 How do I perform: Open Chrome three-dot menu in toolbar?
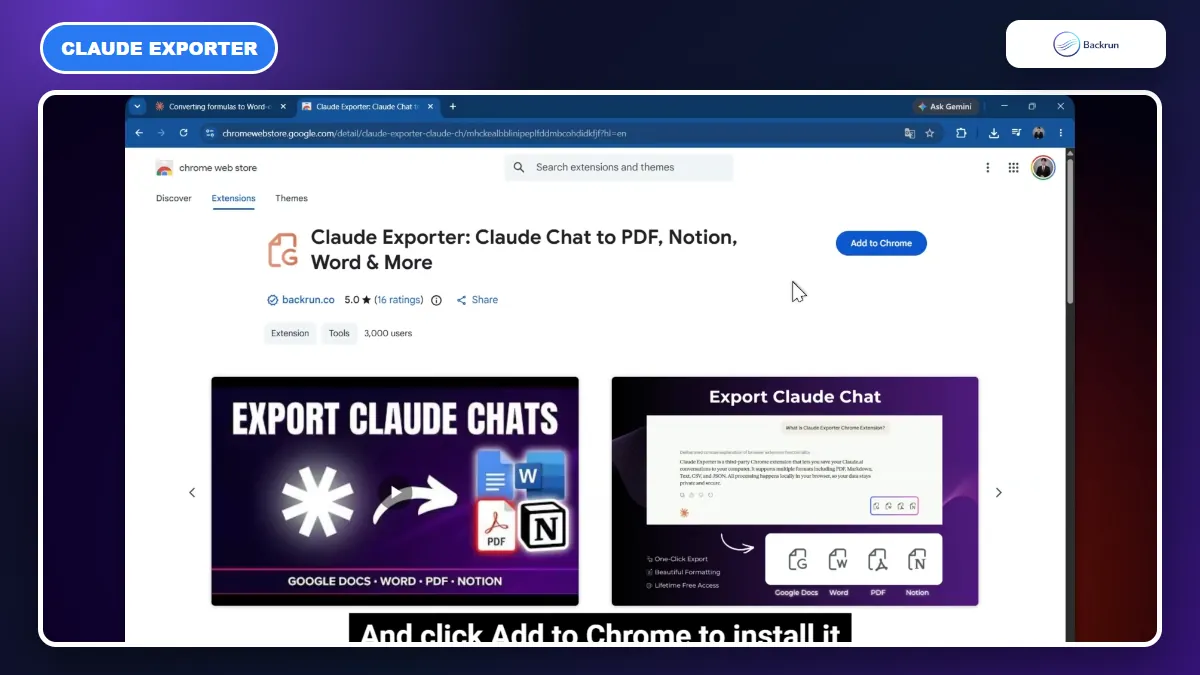point(1060,133)
